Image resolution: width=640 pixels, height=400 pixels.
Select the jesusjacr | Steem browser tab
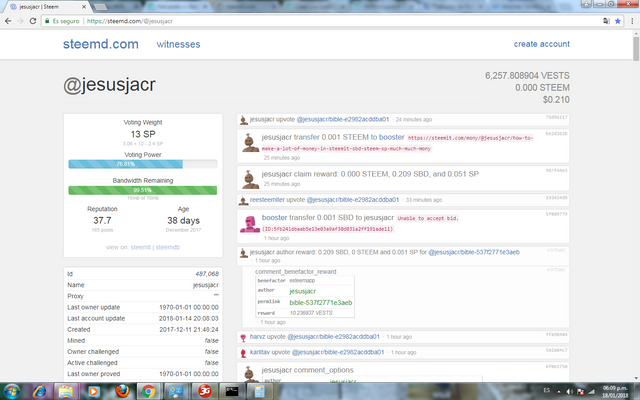click(x=45, y=7)
